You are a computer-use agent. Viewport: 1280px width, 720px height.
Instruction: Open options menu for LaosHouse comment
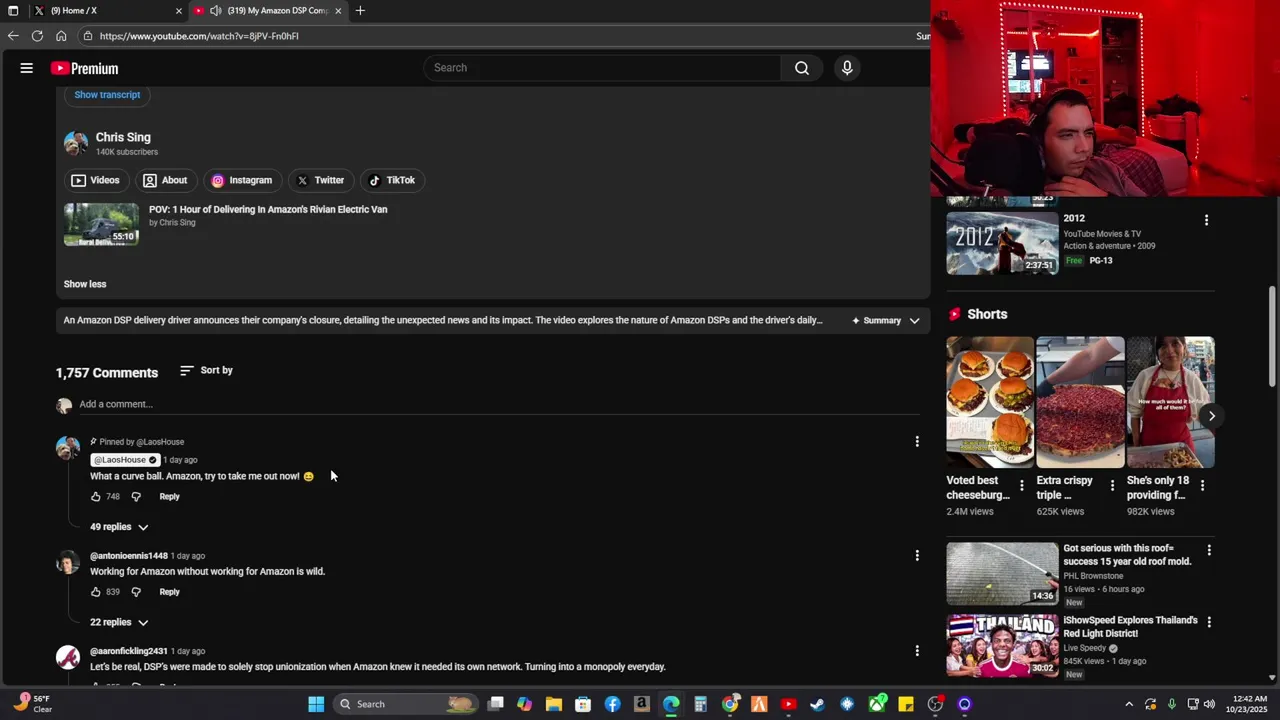pos(917,441)
